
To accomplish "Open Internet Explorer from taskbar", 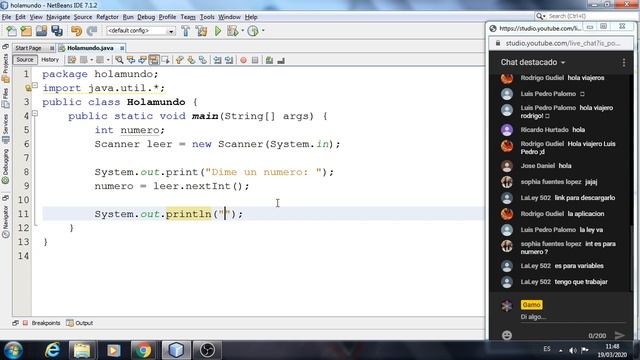I will (52, 350).
